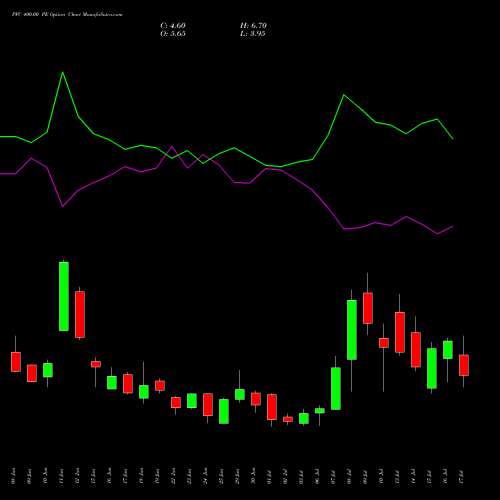Screen dimensions: 500x500
Task: Click the tallest green candlestick in the chart
Action: (x=64, y=296)
